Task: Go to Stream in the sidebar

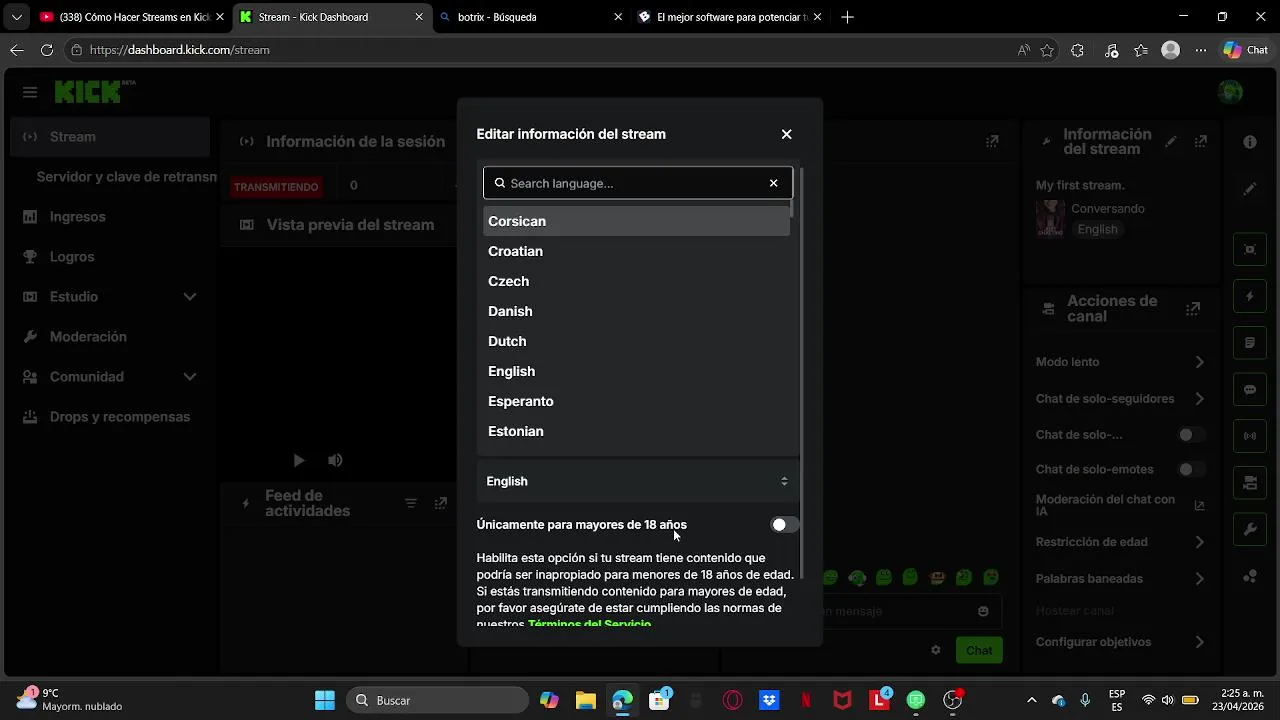Action: tap(110, 137)
